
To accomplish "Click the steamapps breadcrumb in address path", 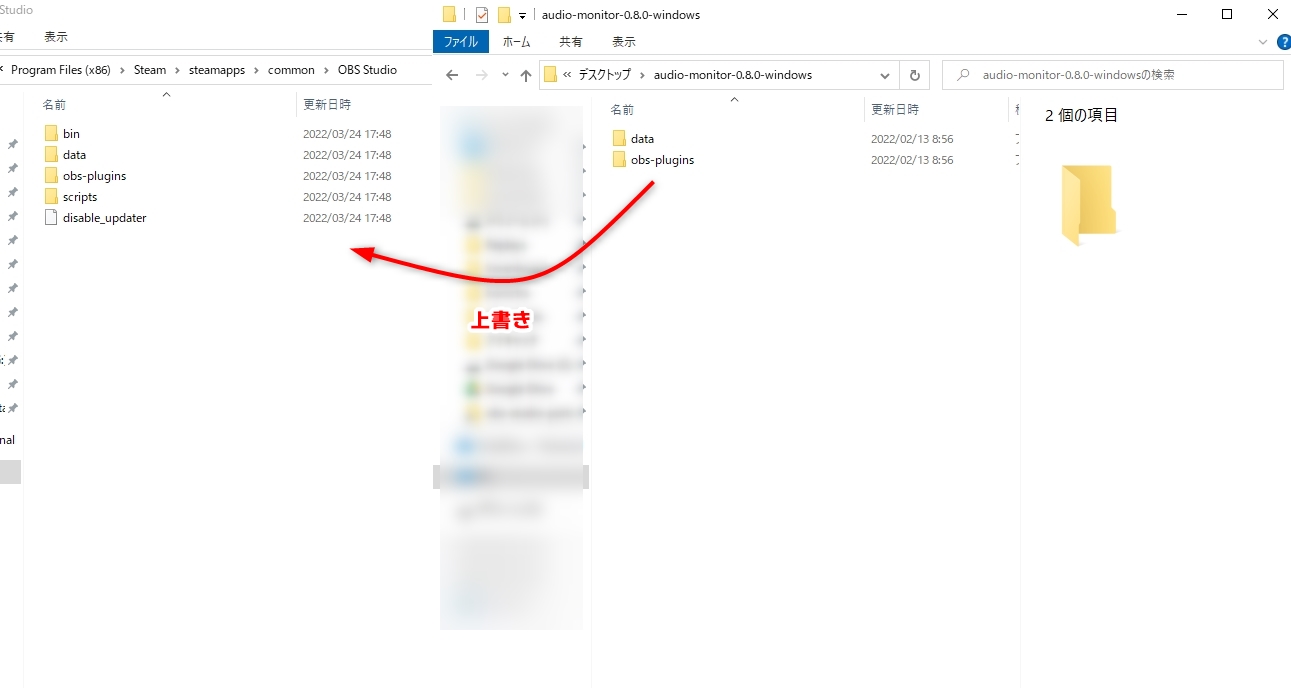I will pyautogui.click(x=216, y=70).
